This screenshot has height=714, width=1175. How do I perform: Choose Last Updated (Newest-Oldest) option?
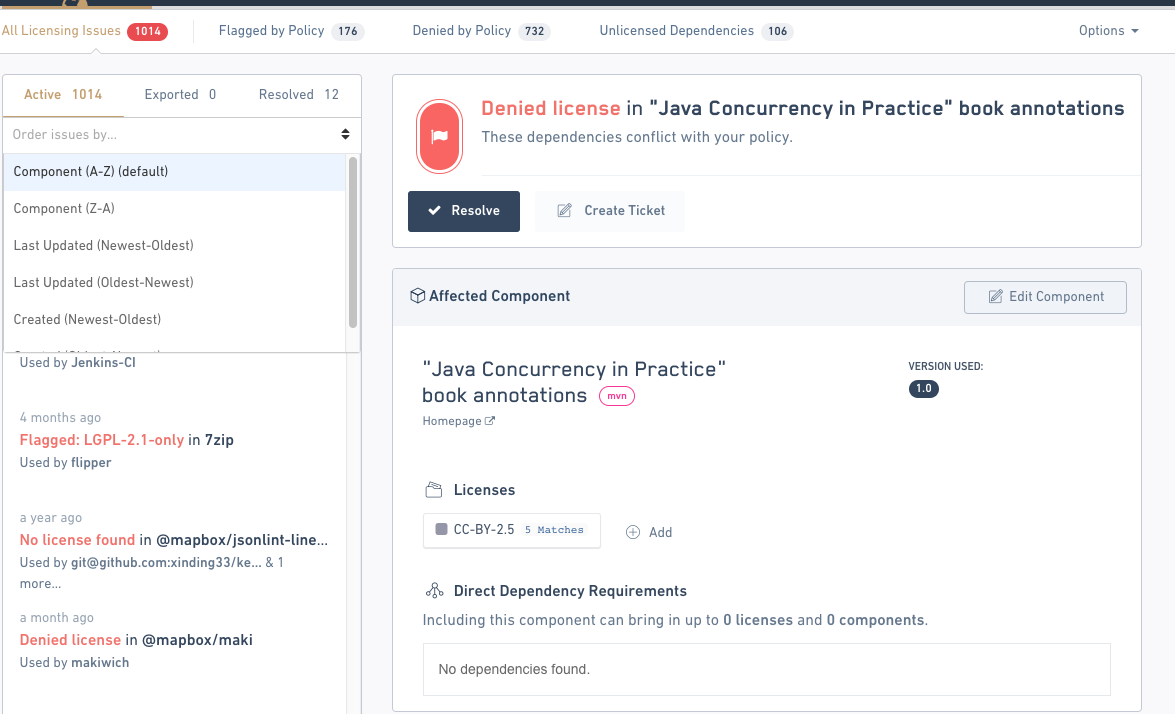pyautogui.click(x=175, y=245)
